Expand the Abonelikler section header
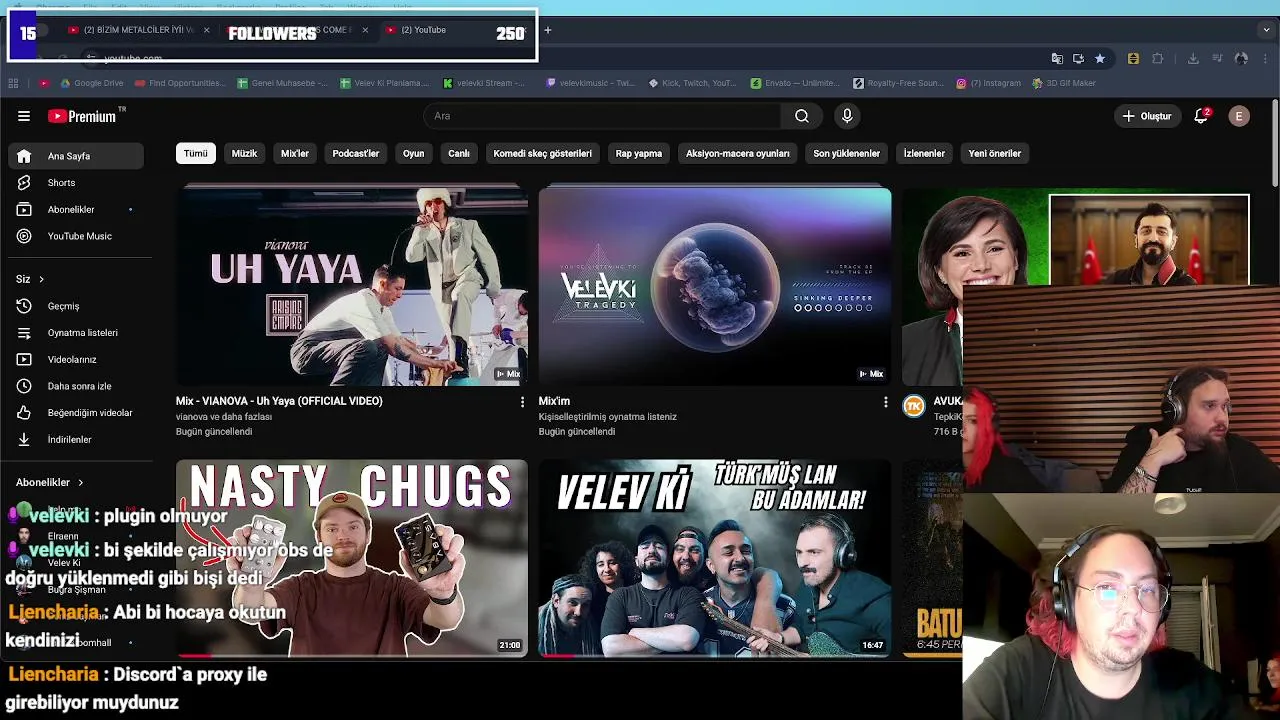1280x720 pixels. 50,482
